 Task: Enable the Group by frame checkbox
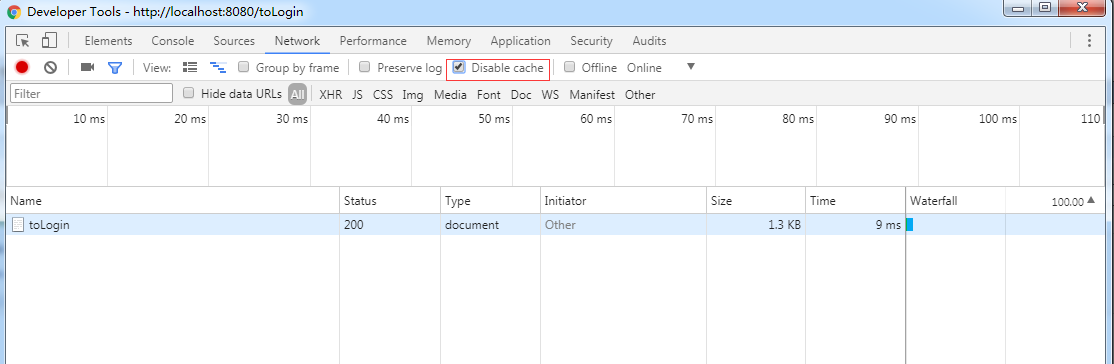click(x=243, y=68)
